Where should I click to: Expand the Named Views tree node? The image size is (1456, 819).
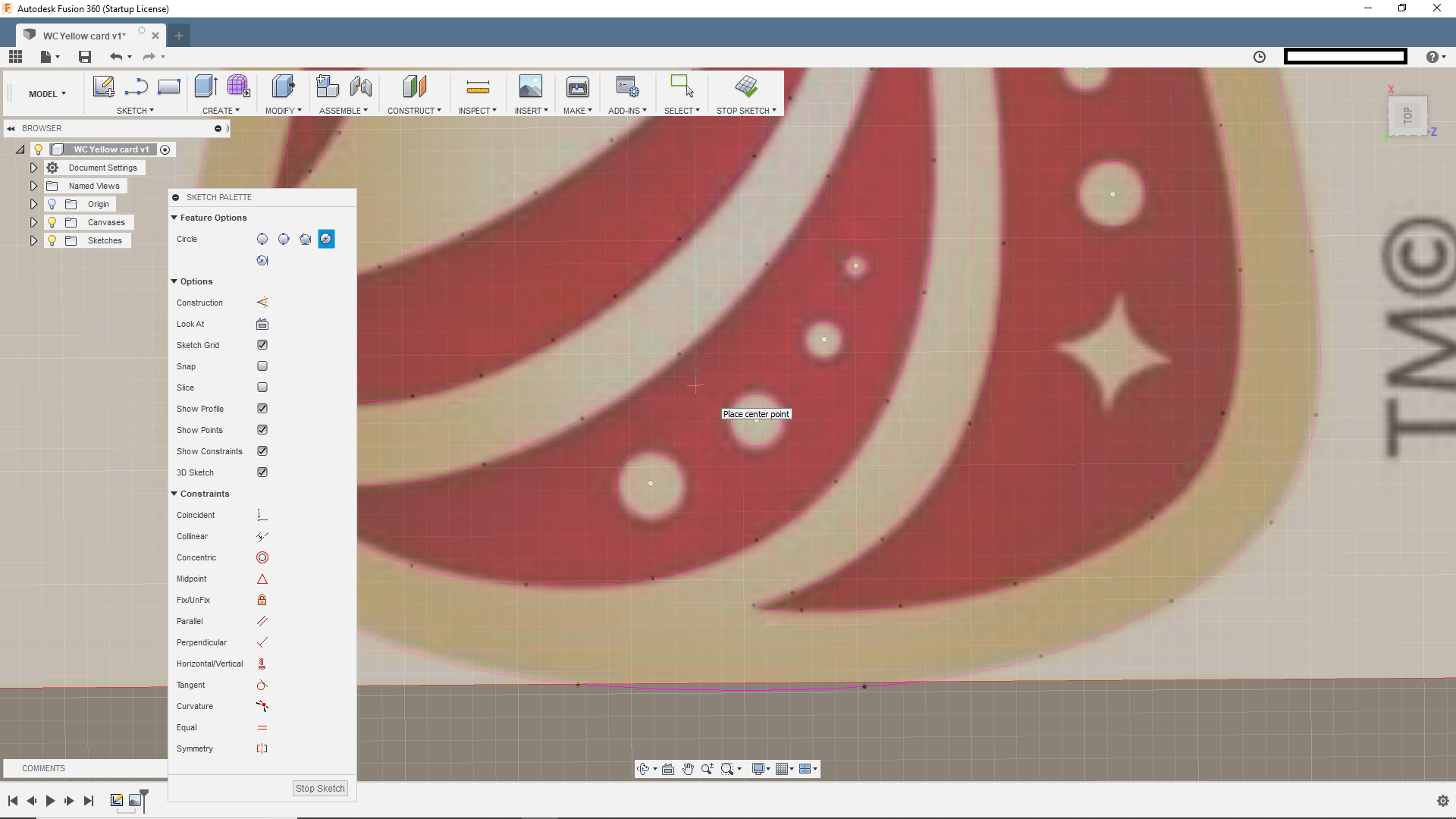click(33, 186)
